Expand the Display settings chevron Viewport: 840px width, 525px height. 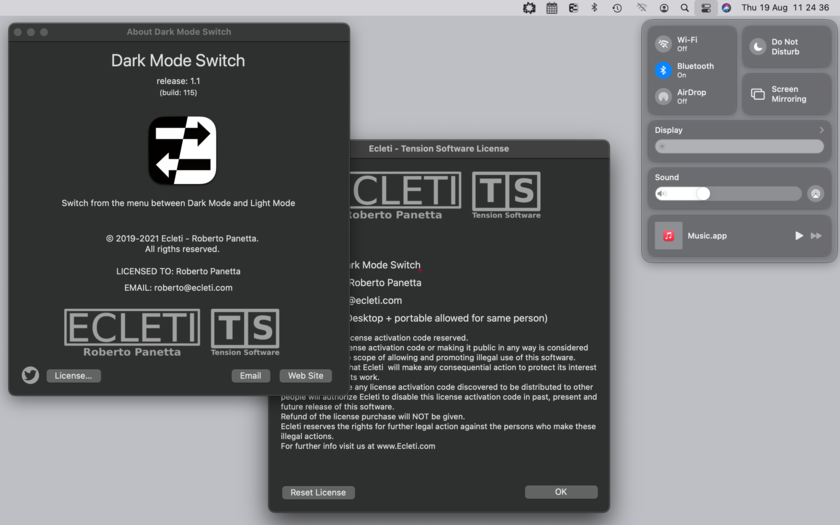click(821, 130)
